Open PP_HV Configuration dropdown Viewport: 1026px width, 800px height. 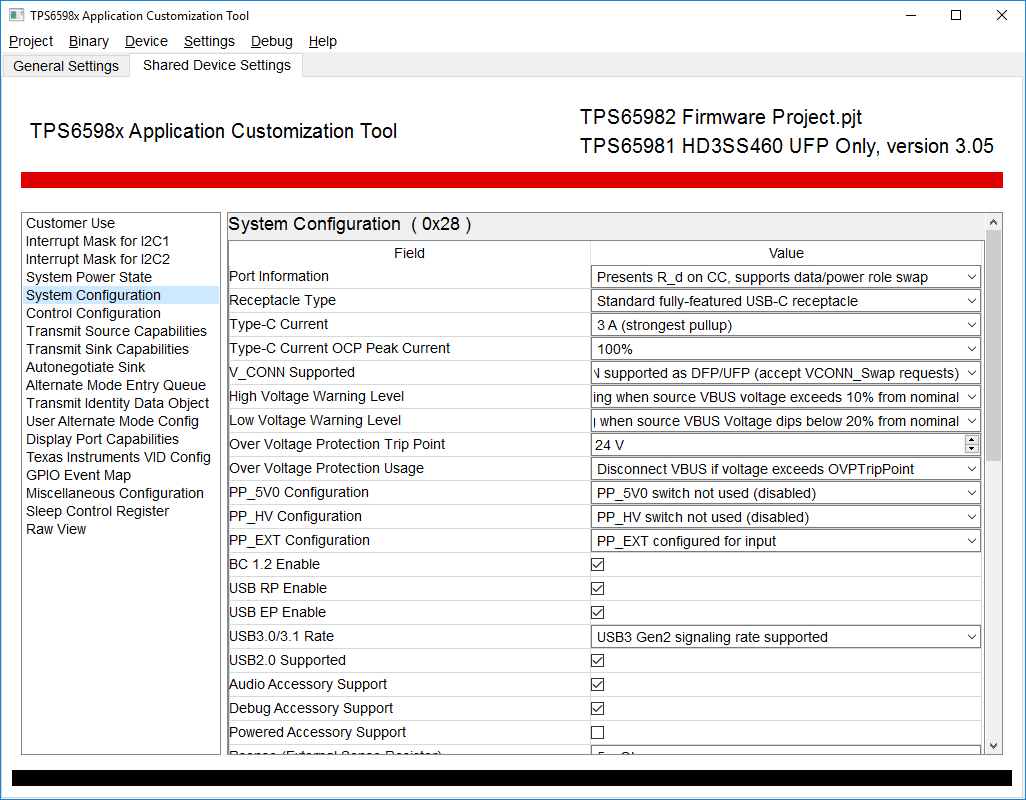click(785, 517)
